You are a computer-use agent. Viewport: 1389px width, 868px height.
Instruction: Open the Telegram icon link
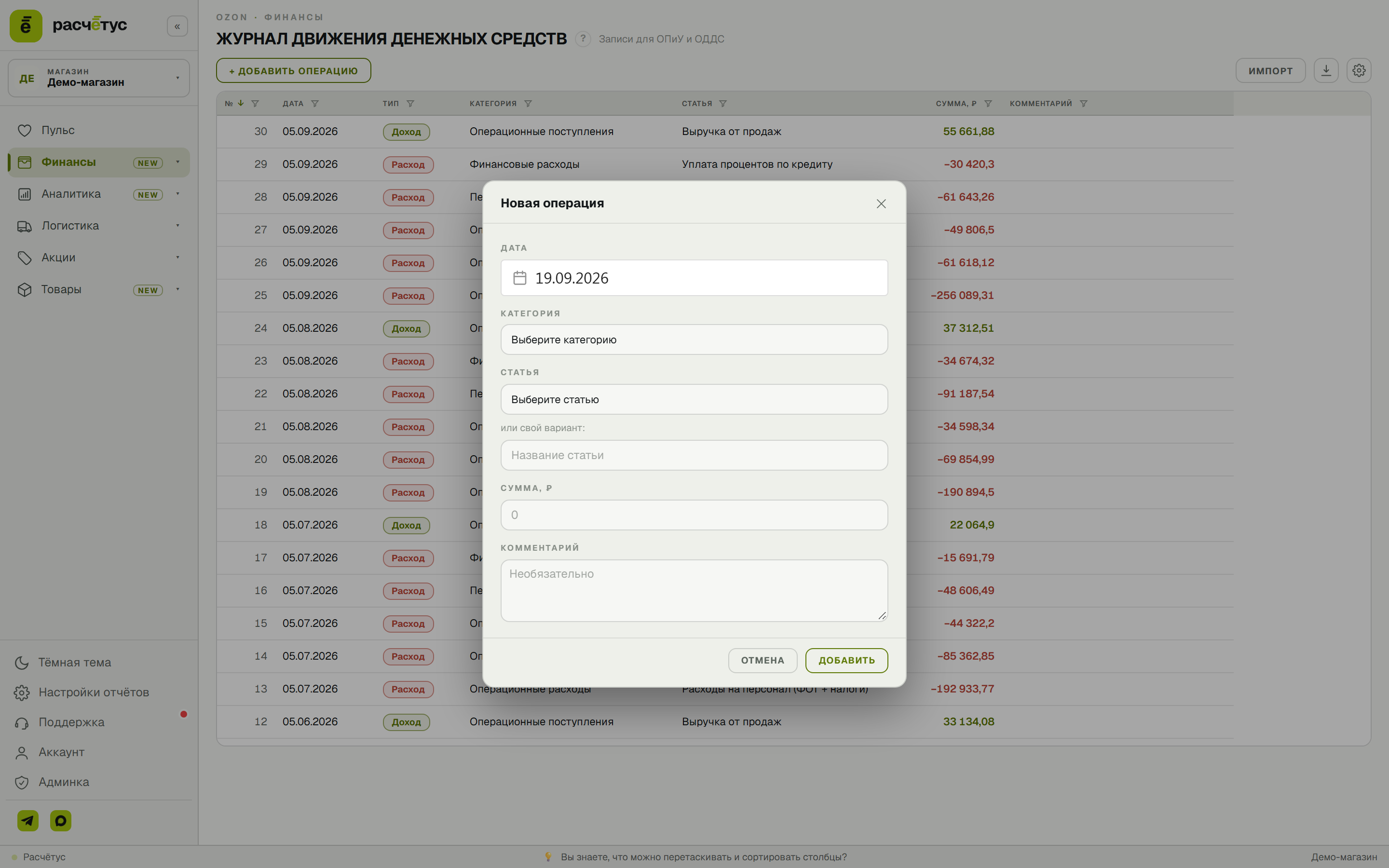click(27, 820)
